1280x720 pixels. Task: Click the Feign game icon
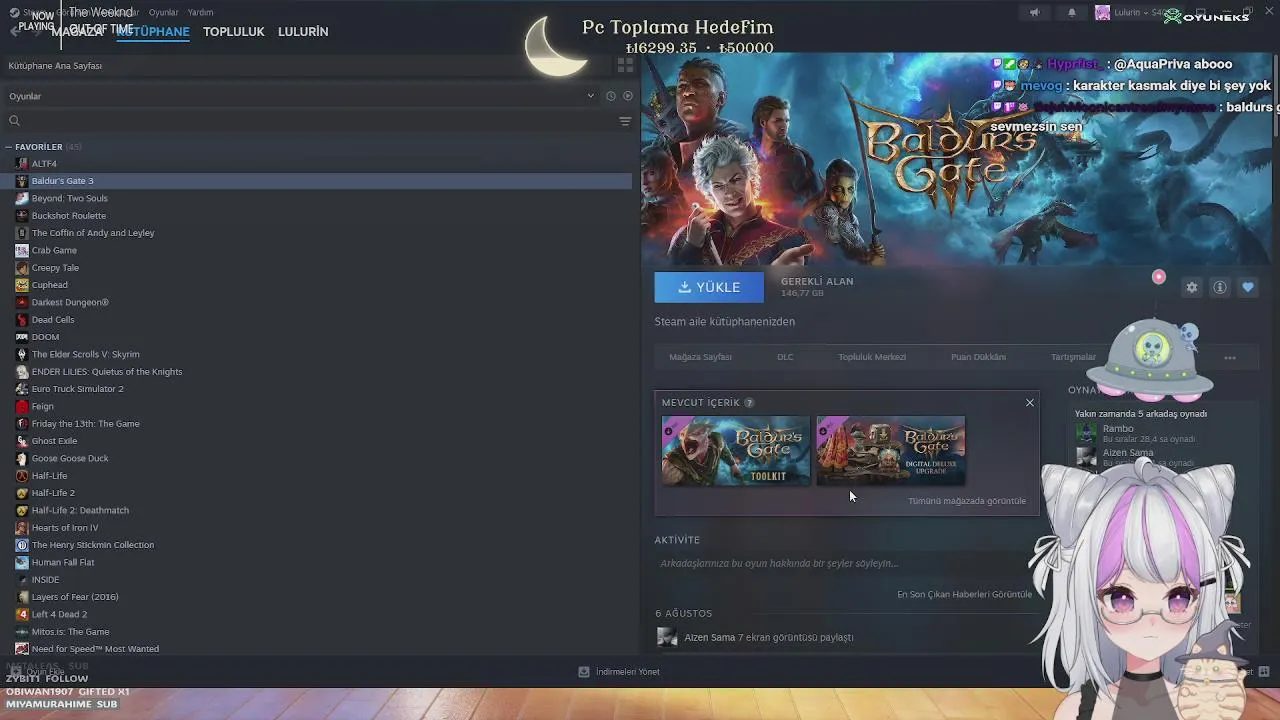(x=22, y=406)
